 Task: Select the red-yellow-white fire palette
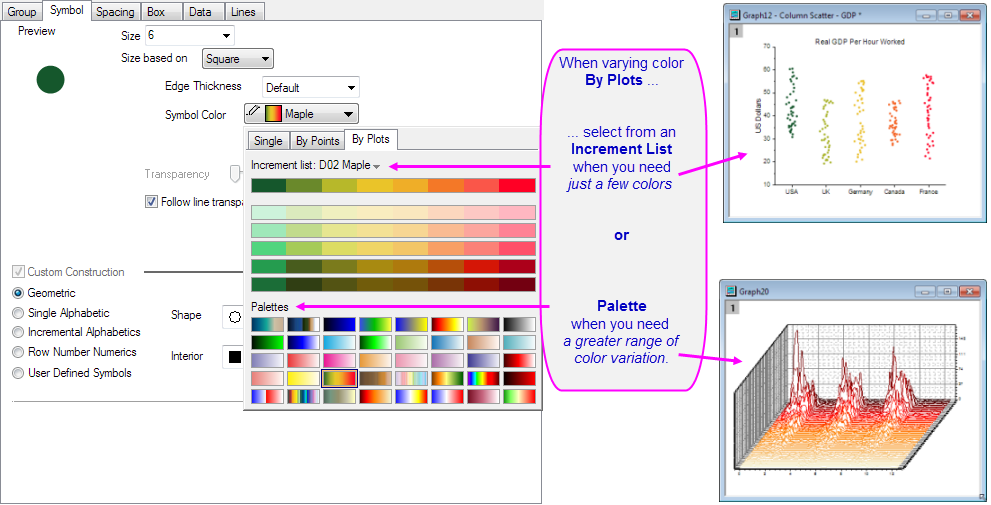(x=447, y=324)
